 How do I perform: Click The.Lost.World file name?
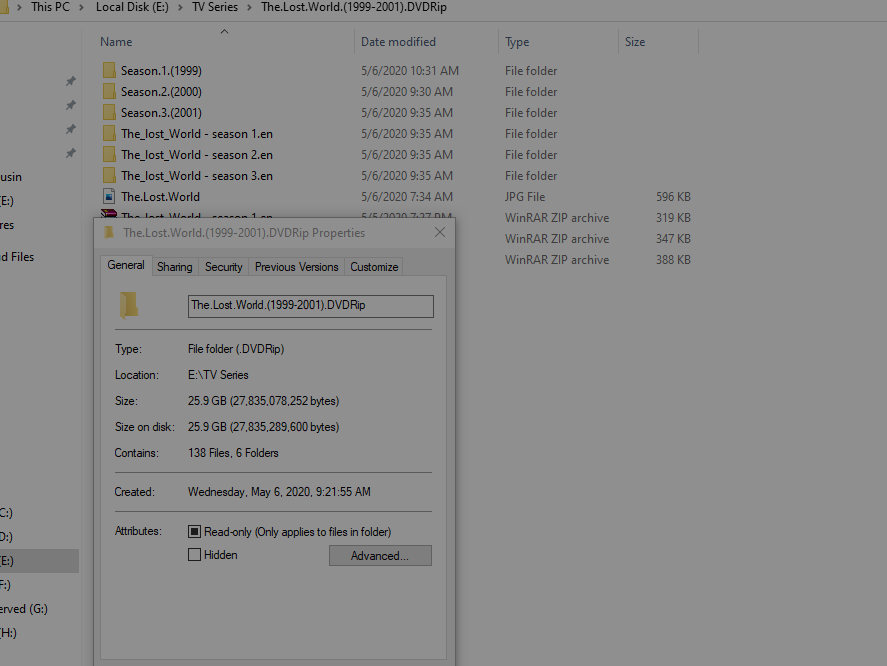160,196
